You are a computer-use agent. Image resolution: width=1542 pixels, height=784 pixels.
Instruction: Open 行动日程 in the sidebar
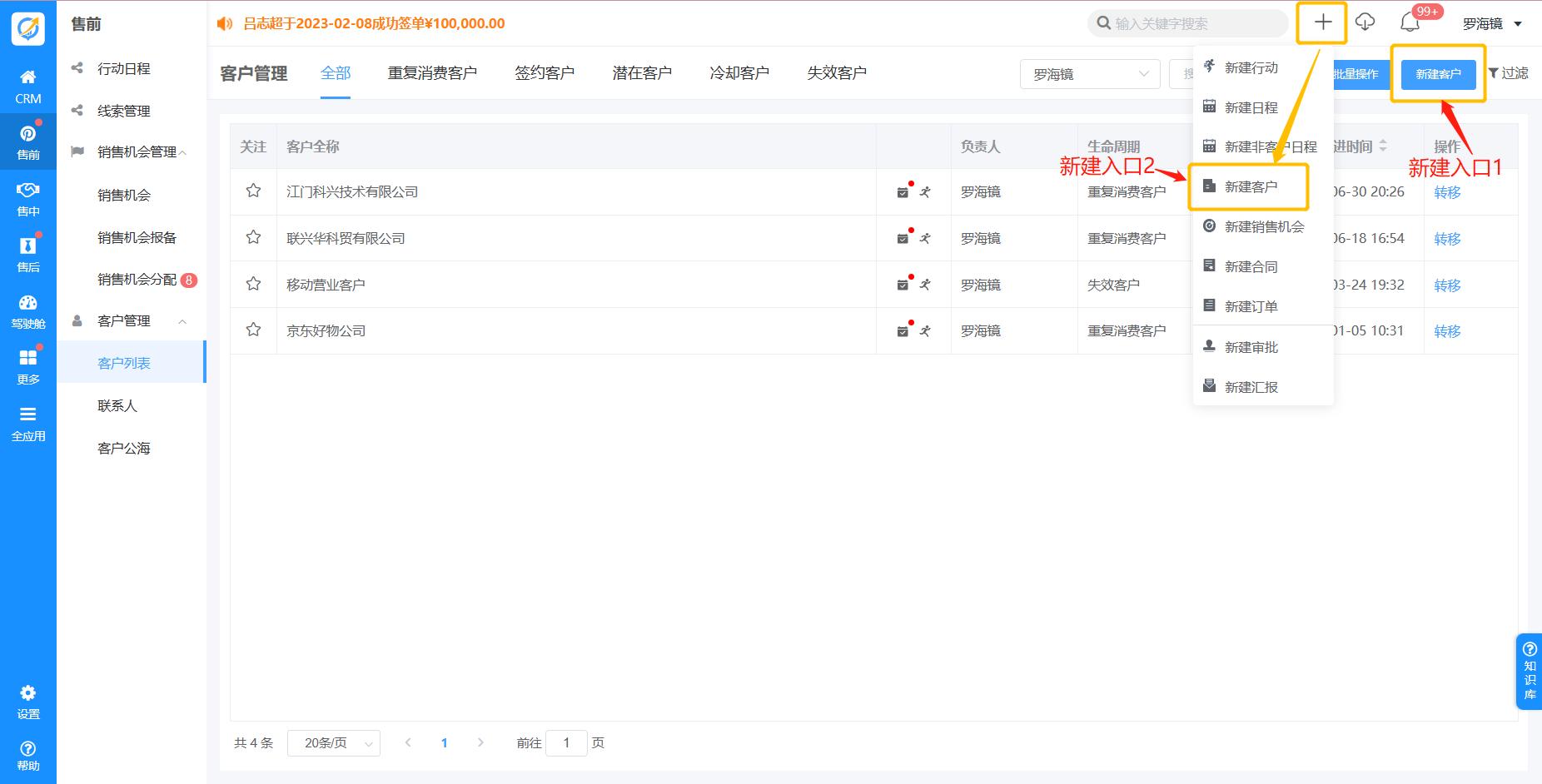pos(124,68)
